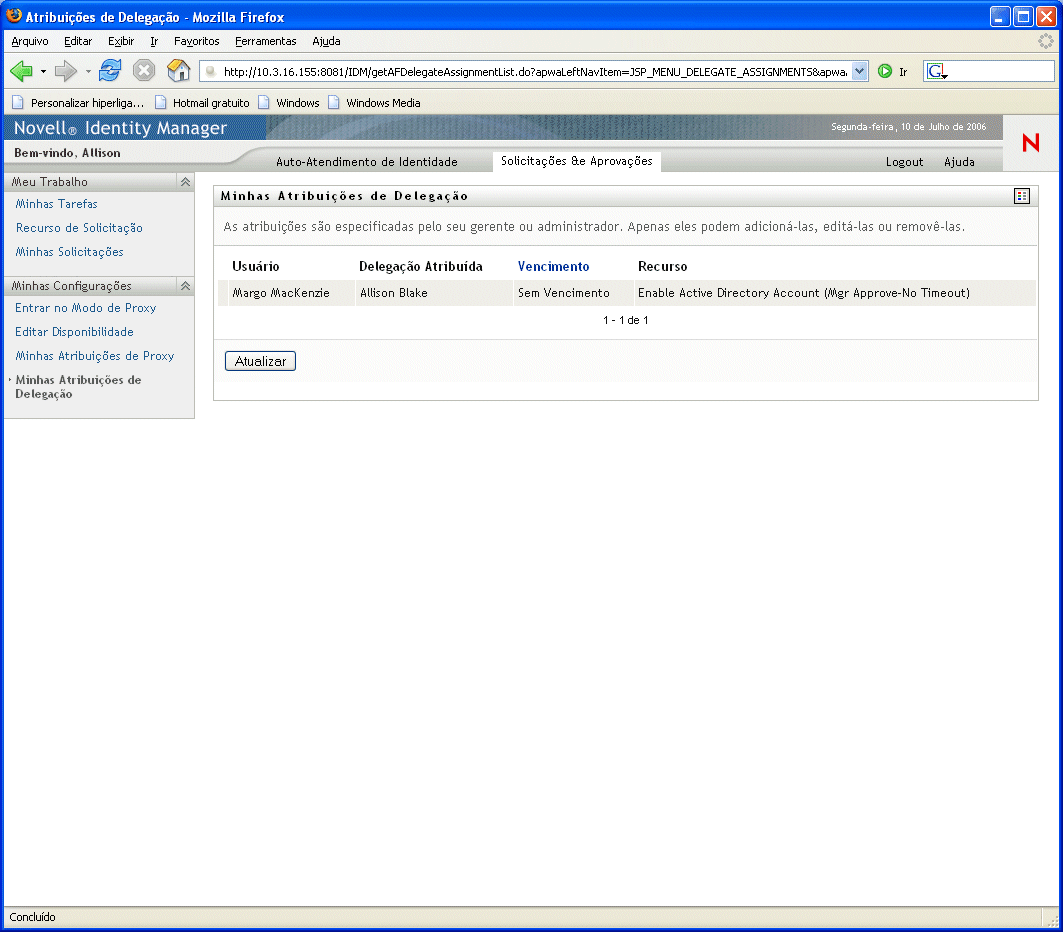Click the Logout link

pos(904,162)
